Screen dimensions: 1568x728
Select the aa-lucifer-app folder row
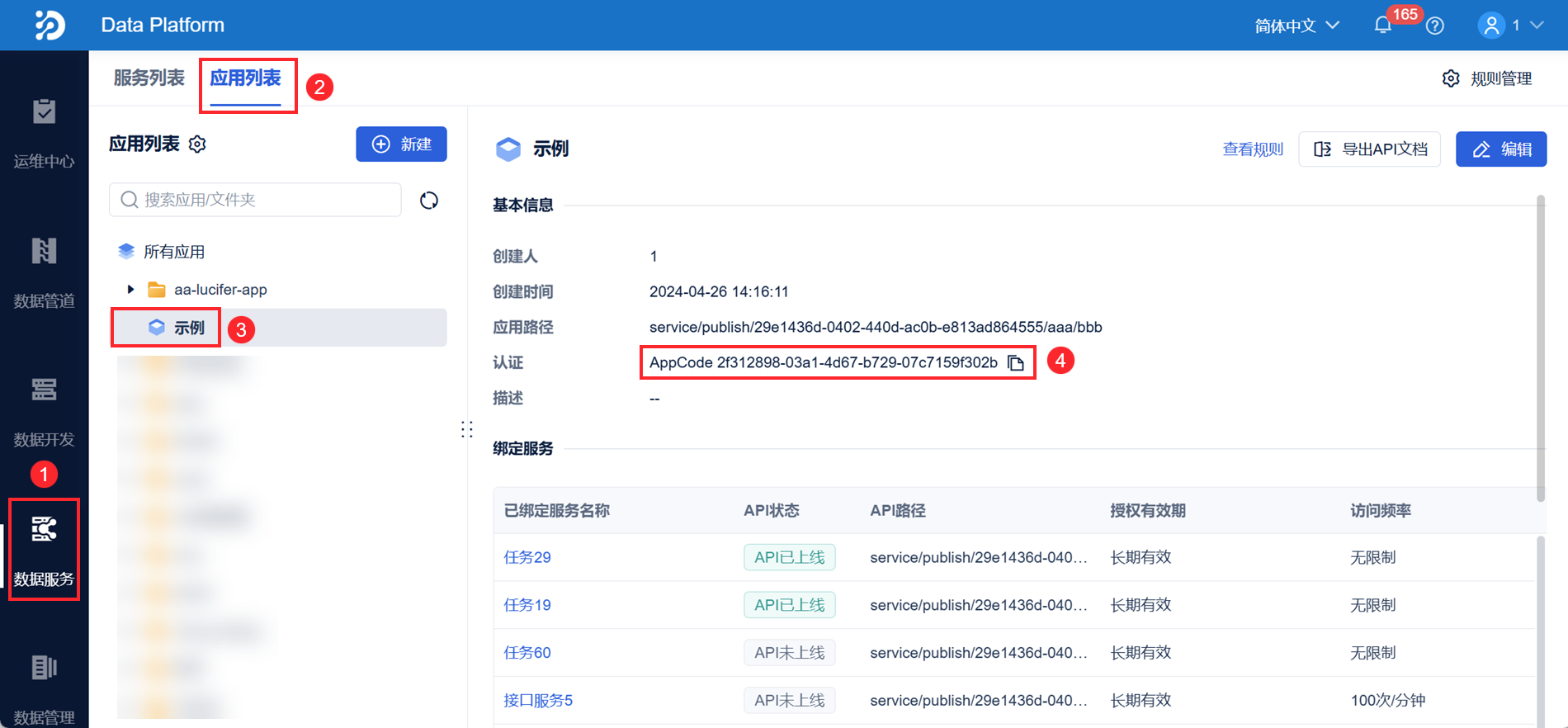279,290
